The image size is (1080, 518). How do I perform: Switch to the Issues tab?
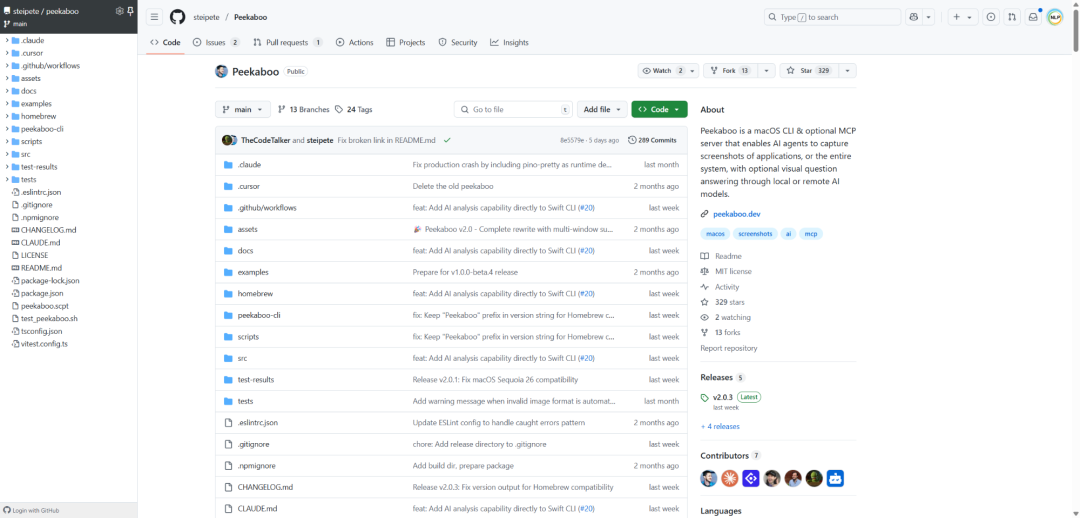pos(216,42)
